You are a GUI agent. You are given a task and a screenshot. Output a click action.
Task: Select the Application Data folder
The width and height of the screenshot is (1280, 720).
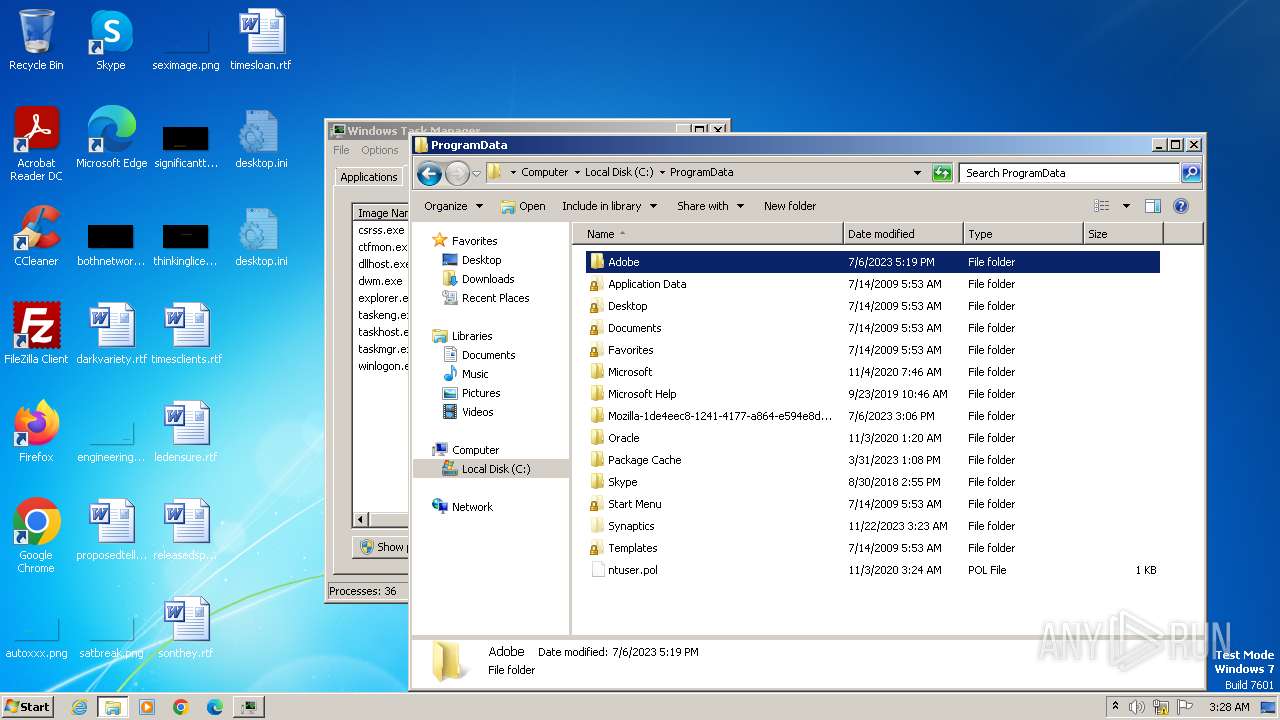tap(872, 284)
